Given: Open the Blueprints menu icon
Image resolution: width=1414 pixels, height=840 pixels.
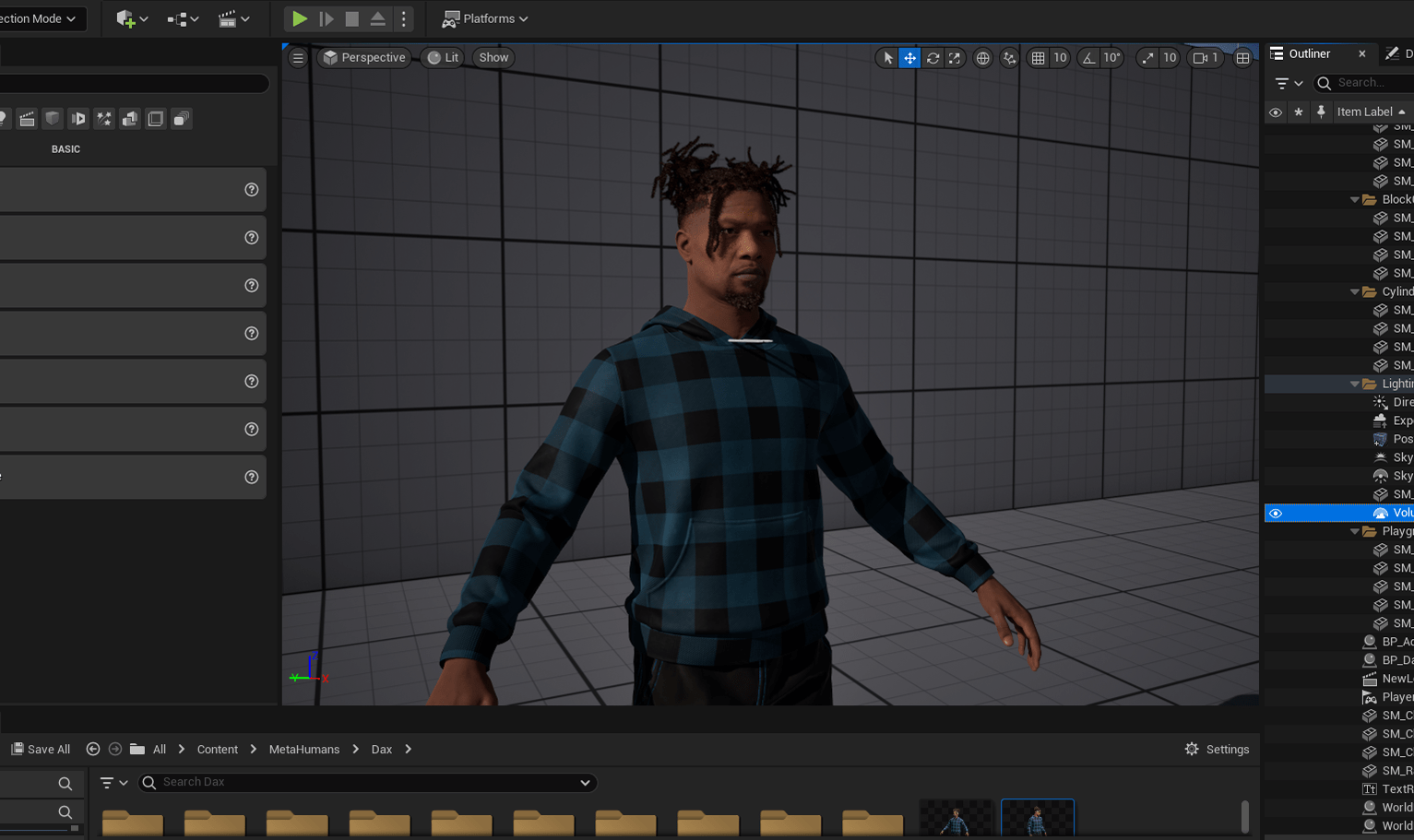Looking at the screenshot, I should coord(183,18).
